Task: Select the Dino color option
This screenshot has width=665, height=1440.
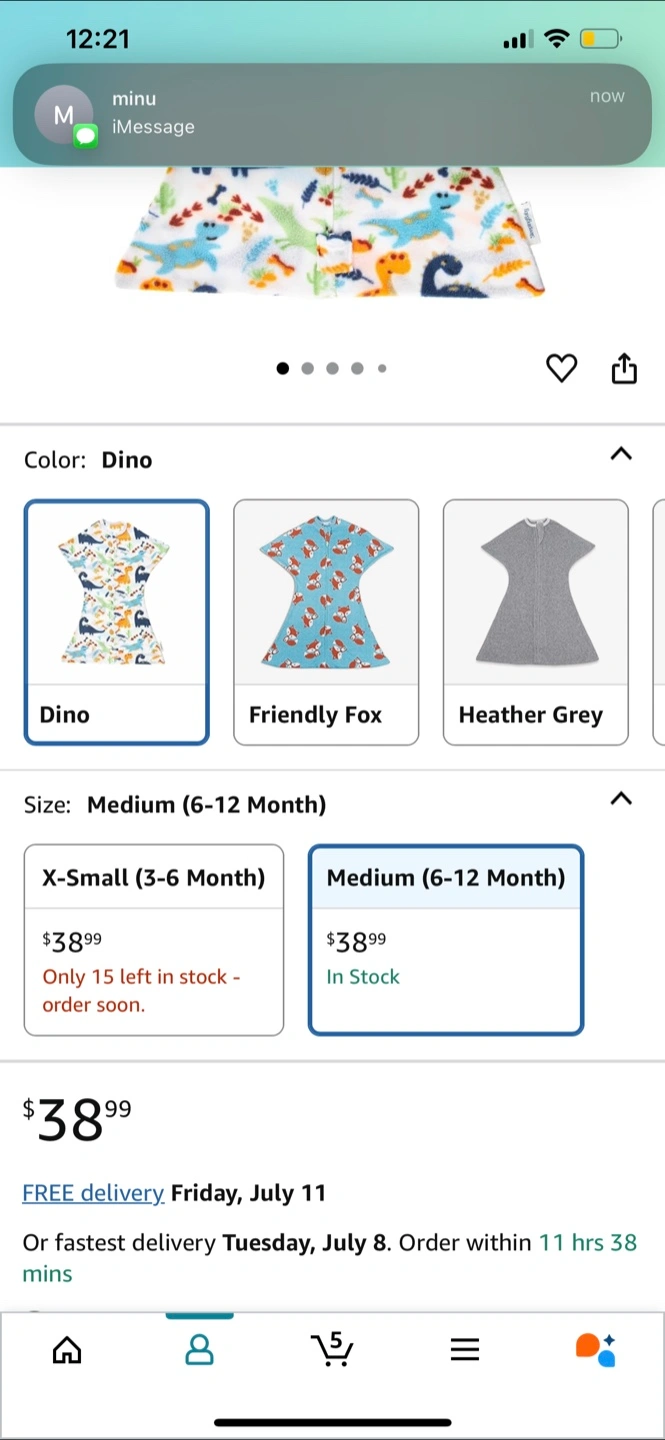Action: coord(117,622)
